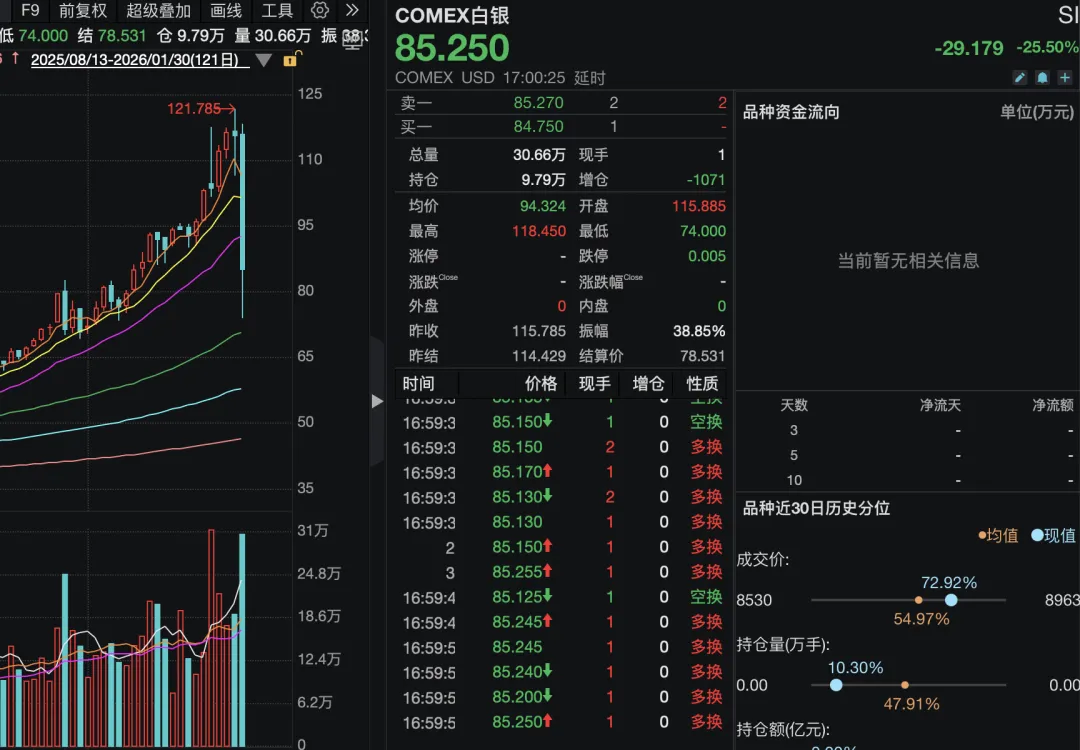1080x750 pixels.
Task: Select the tick row priced 85.200
Action: point(563,697)
